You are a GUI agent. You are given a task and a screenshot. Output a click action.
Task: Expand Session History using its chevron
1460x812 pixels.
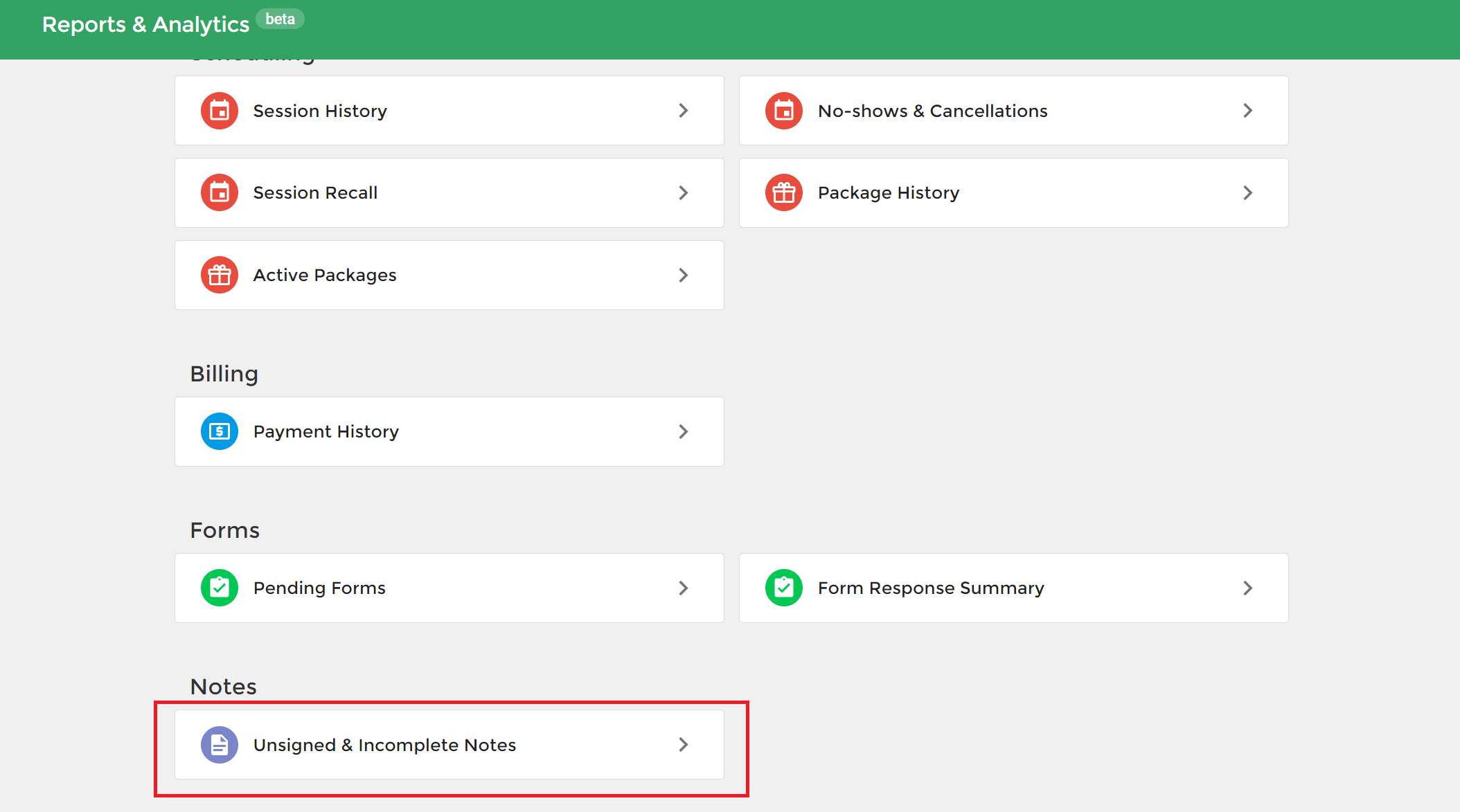pyautogui.click(x=684, y=111)
